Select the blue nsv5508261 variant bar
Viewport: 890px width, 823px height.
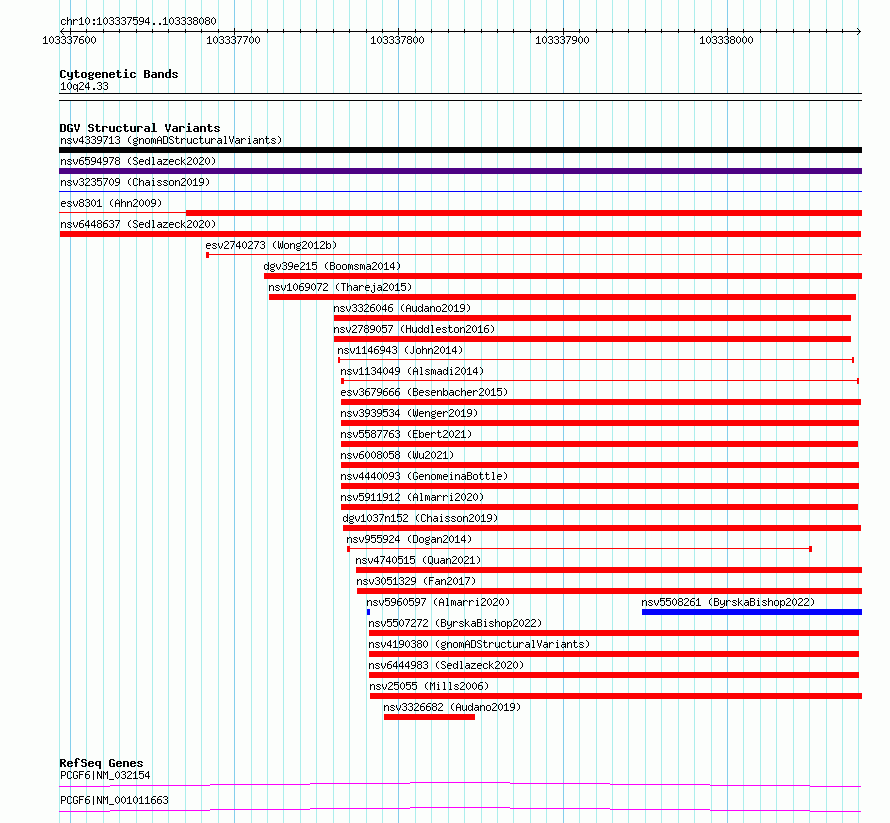[752, 612]
